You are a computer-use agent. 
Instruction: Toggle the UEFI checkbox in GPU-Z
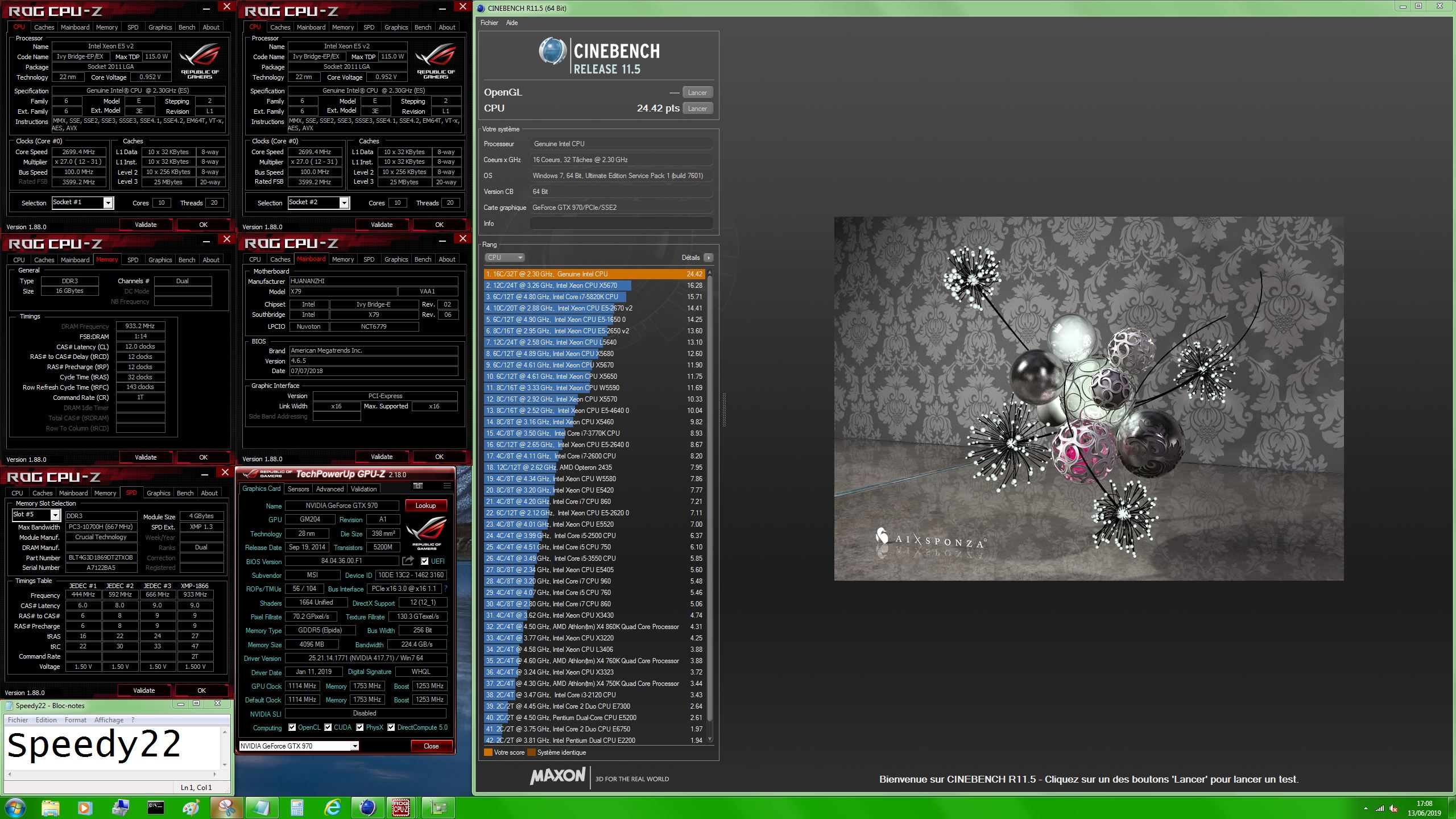pyautogui.click(x=424, y=561)
